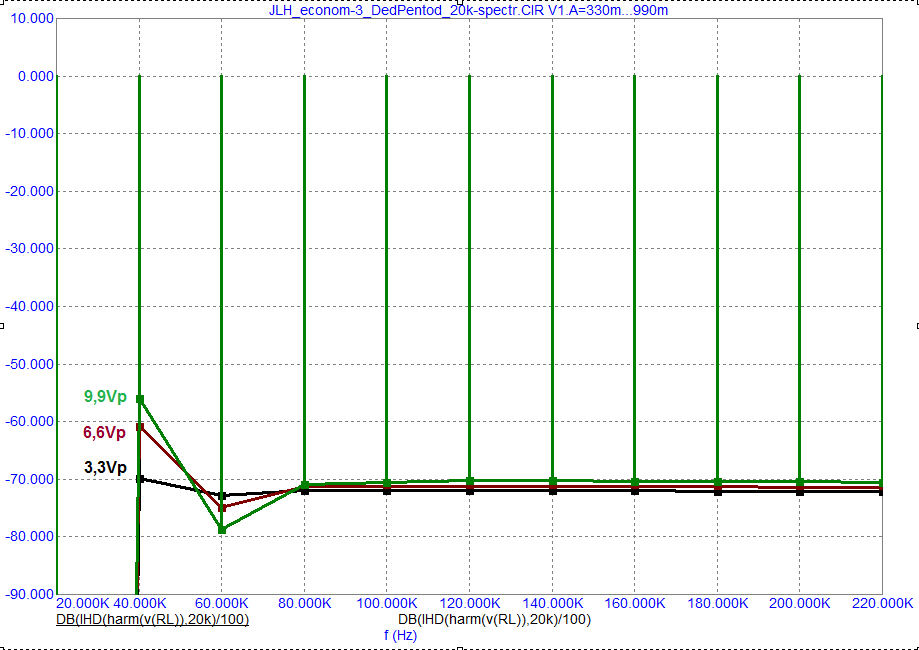Click the 0.000 y-axis value
919x650 pixels.
click(x=36, y=76)
